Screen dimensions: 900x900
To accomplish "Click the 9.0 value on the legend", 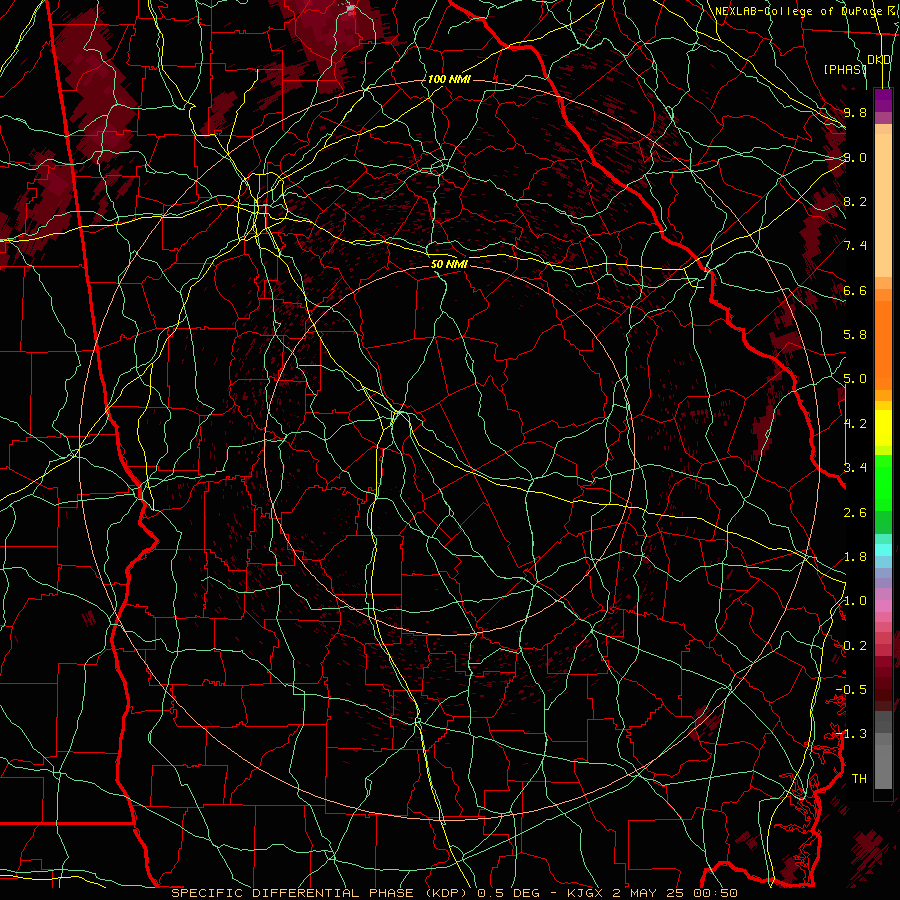I will (855, 157).
